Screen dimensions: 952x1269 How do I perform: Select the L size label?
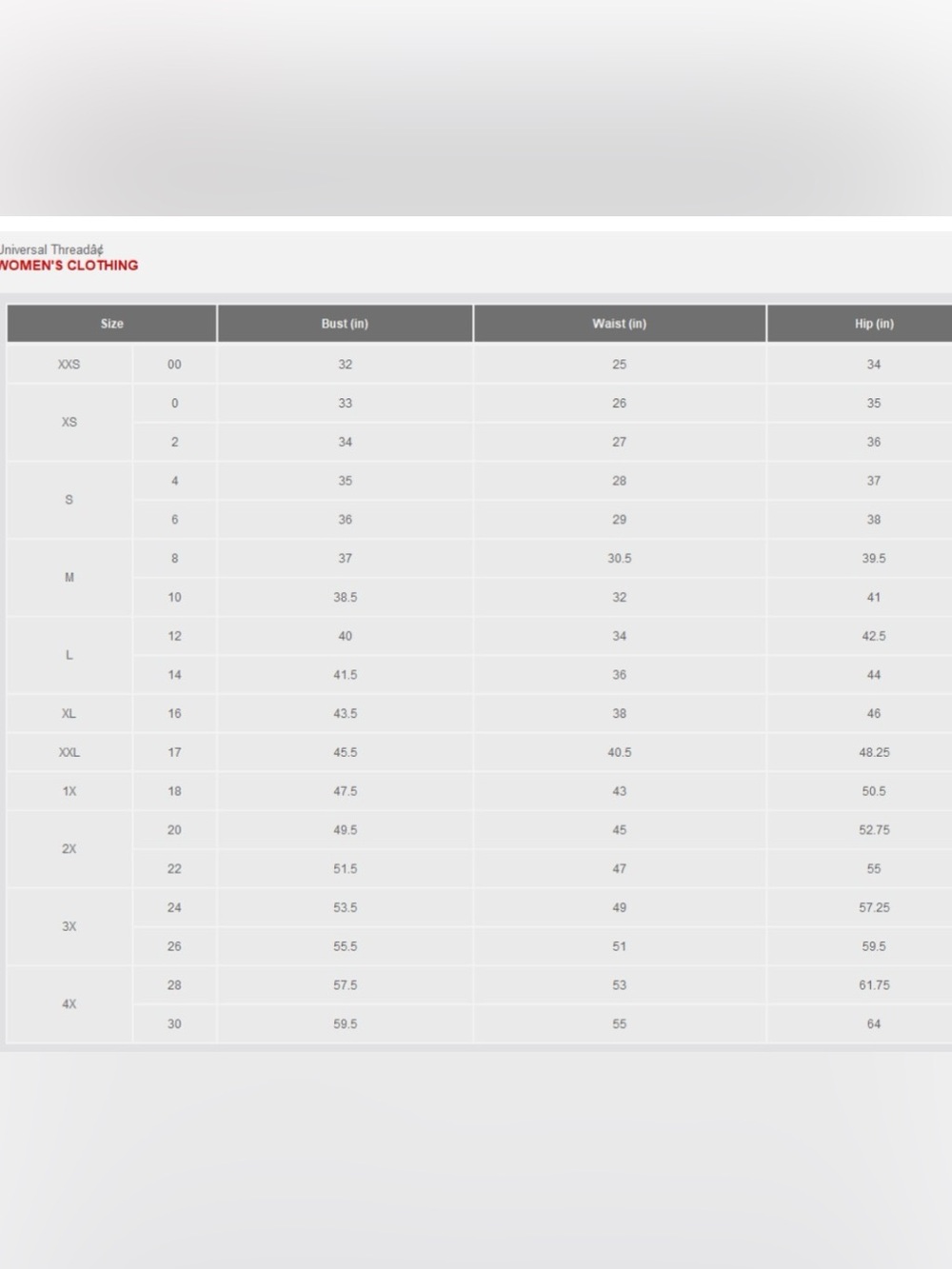(x=69, y=655)
